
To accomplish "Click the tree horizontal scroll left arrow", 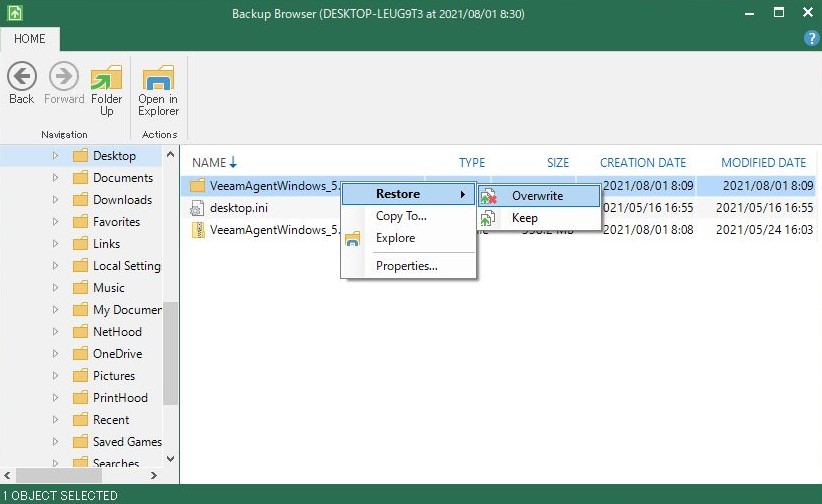I will click(x=7, y=476).
